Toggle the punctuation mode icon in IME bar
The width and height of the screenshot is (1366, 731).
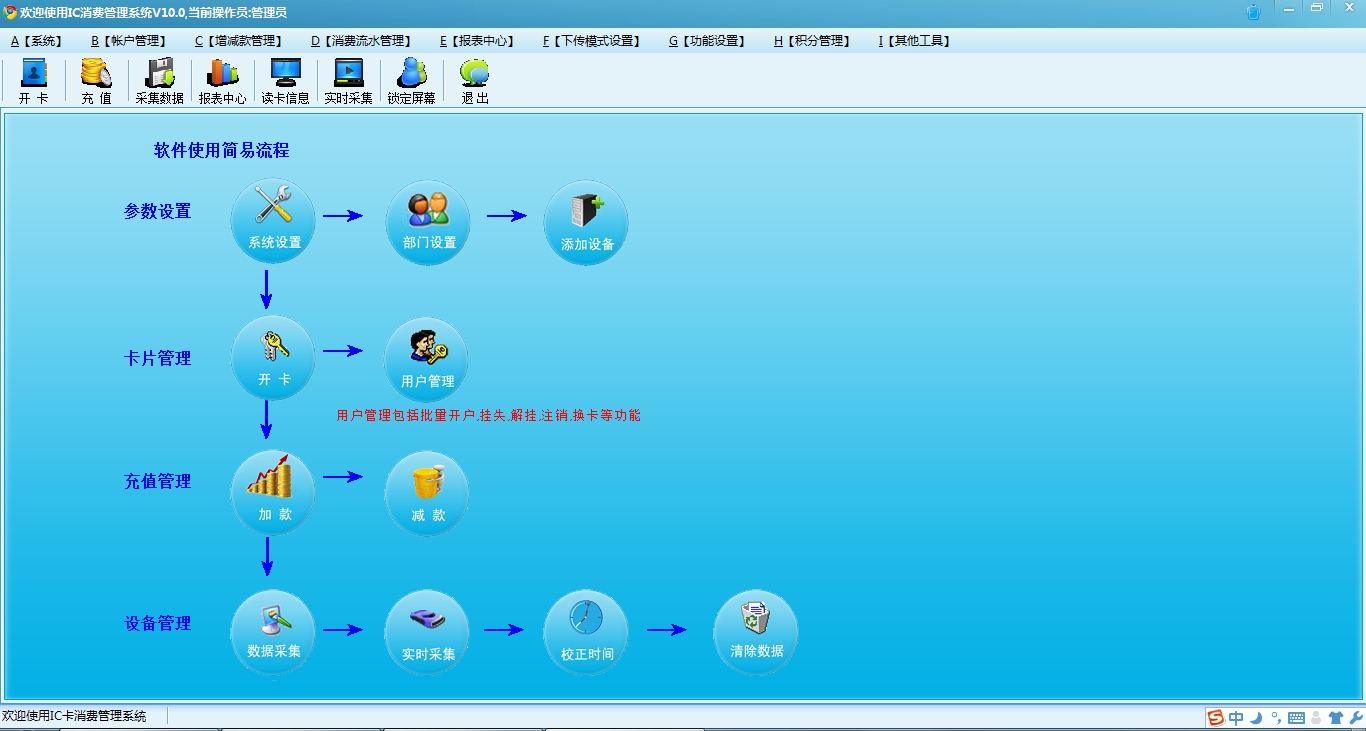pyautogui.click(x=1276, y=716)
